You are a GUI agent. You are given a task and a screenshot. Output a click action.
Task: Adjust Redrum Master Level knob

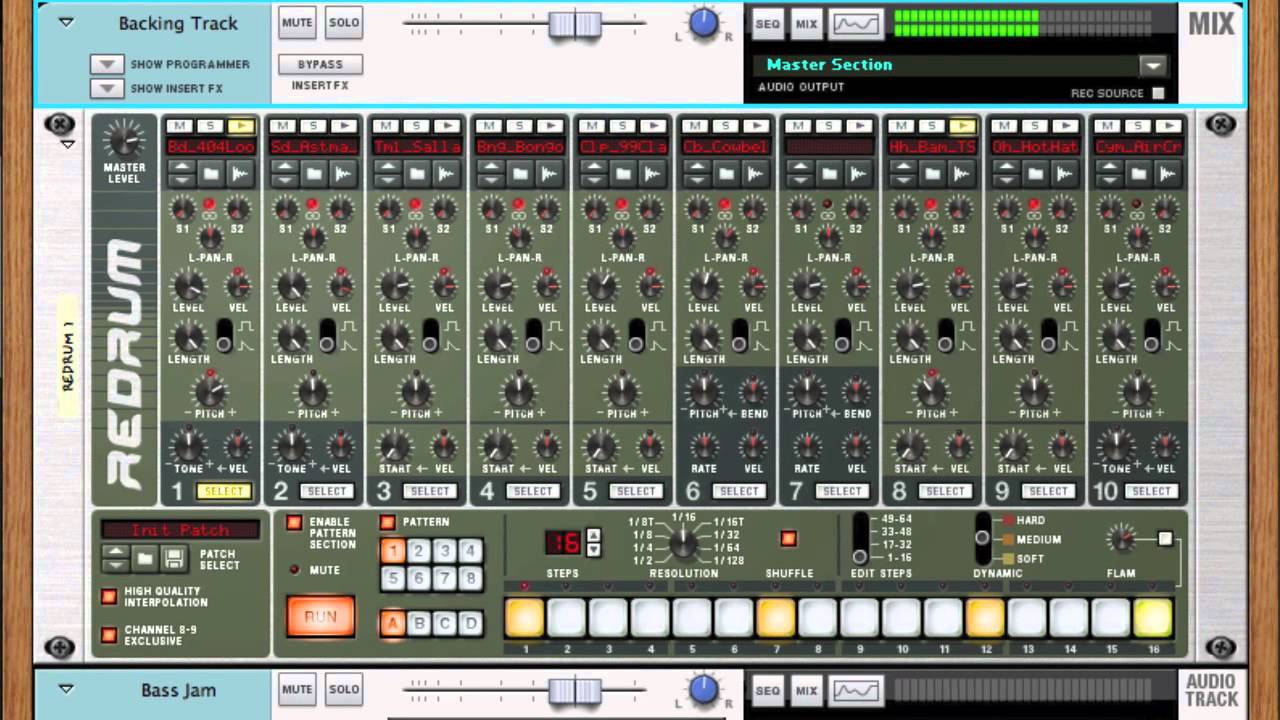tap(124, 139)
